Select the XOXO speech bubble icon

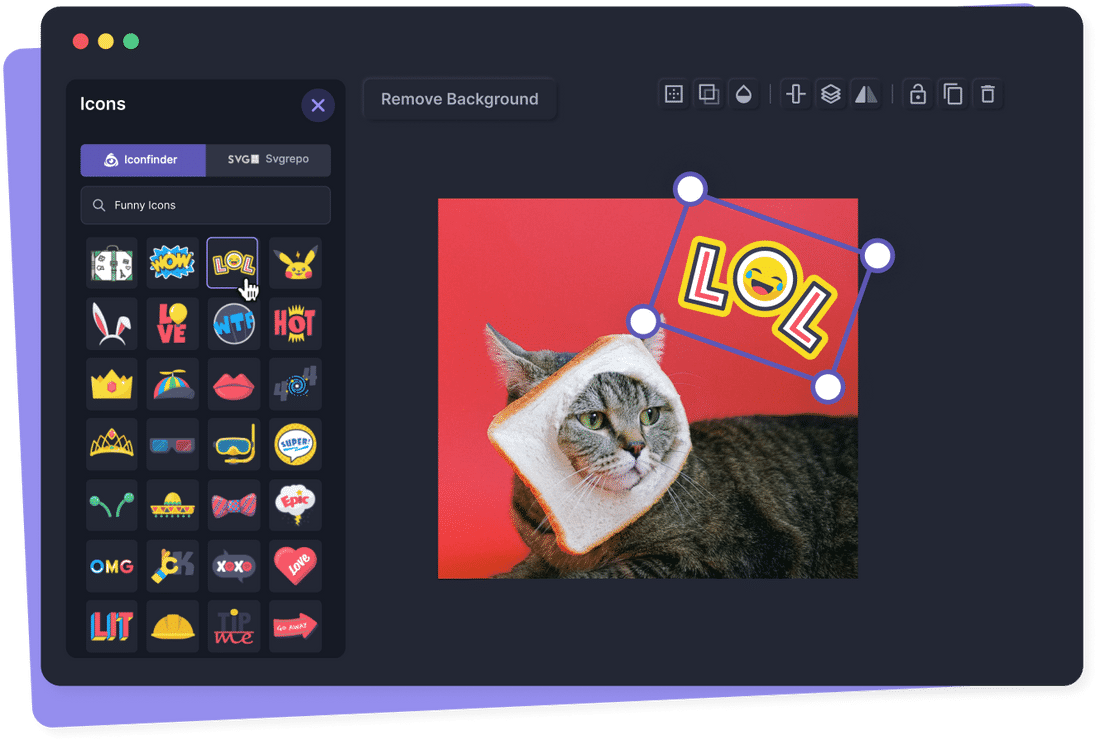pos(234,565)
